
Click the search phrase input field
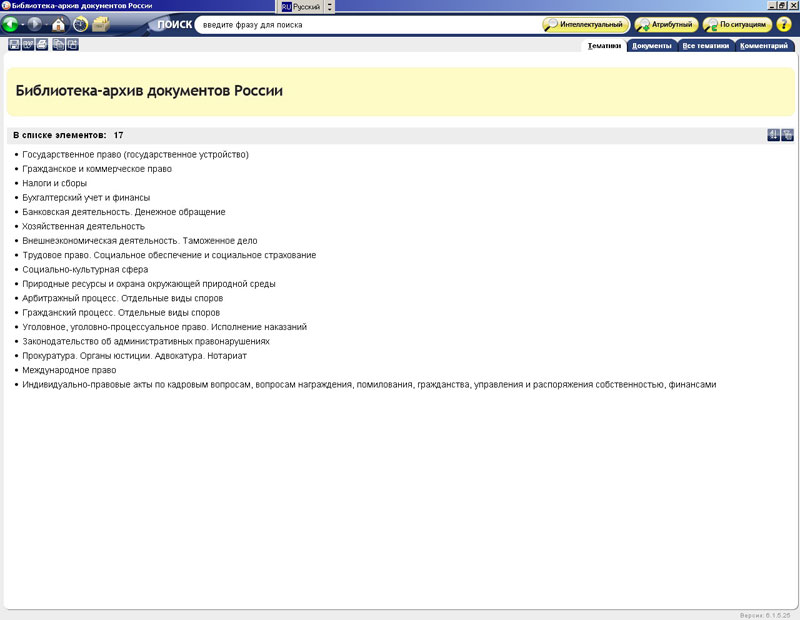[x=367, y=24]
